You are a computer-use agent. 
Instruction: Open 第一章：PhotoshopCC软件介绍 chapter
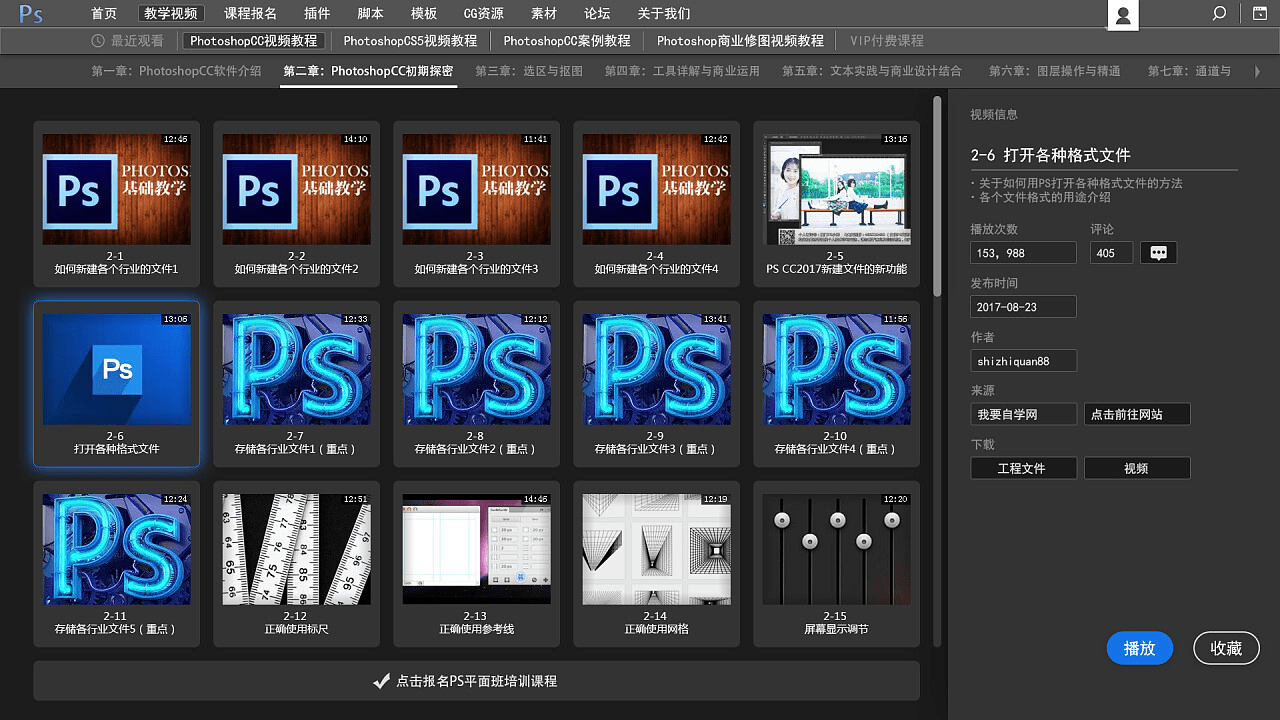tap(176, 71)
